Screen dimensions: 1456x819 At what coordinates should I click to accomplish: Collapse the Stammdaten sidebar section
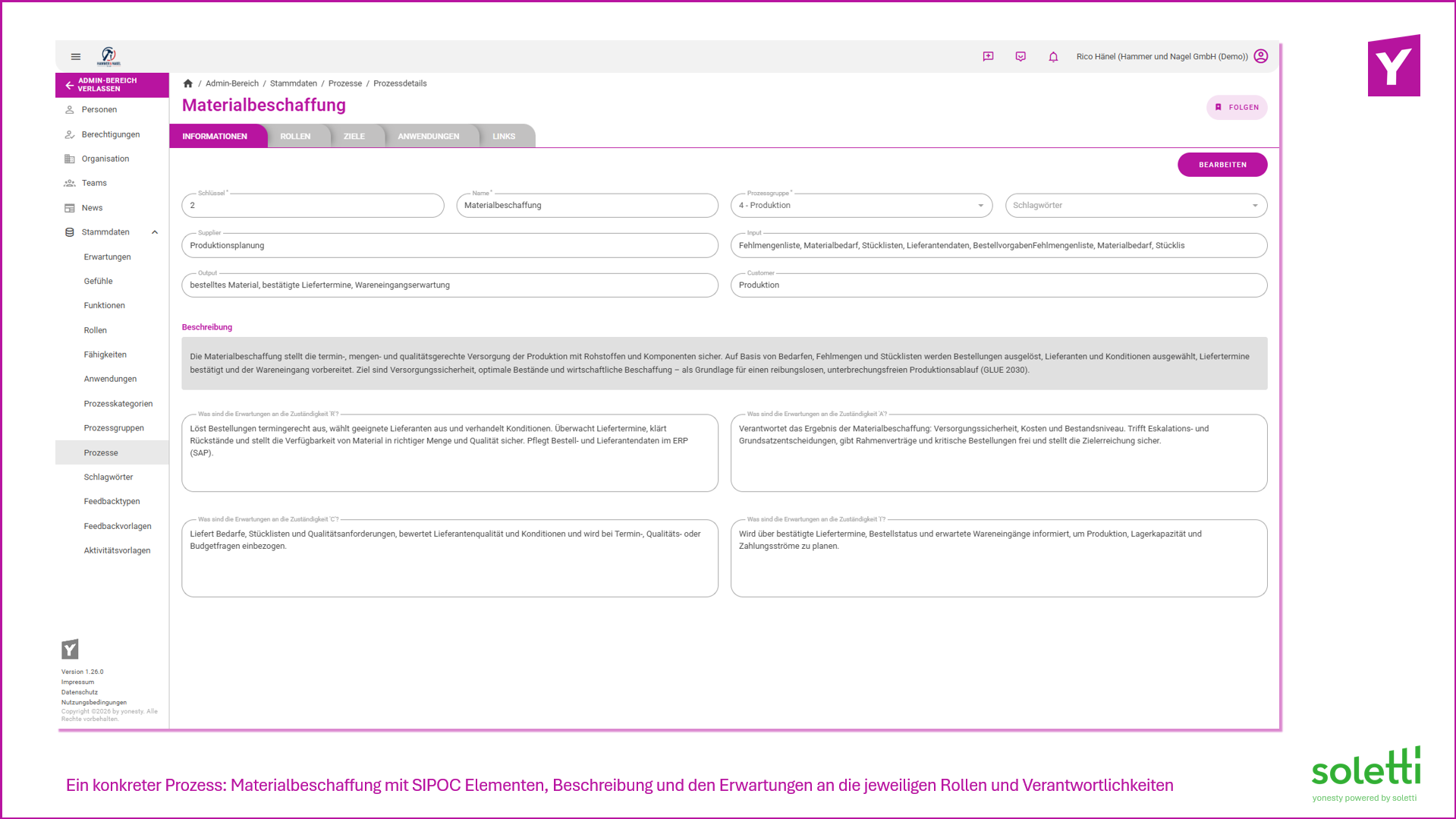155,232
